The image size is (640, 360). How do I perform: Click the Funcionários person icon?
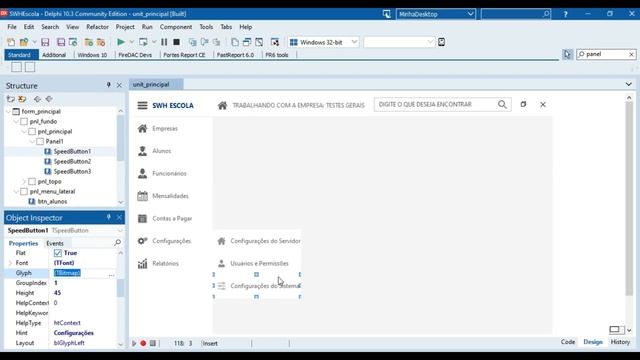coord(142,173)
